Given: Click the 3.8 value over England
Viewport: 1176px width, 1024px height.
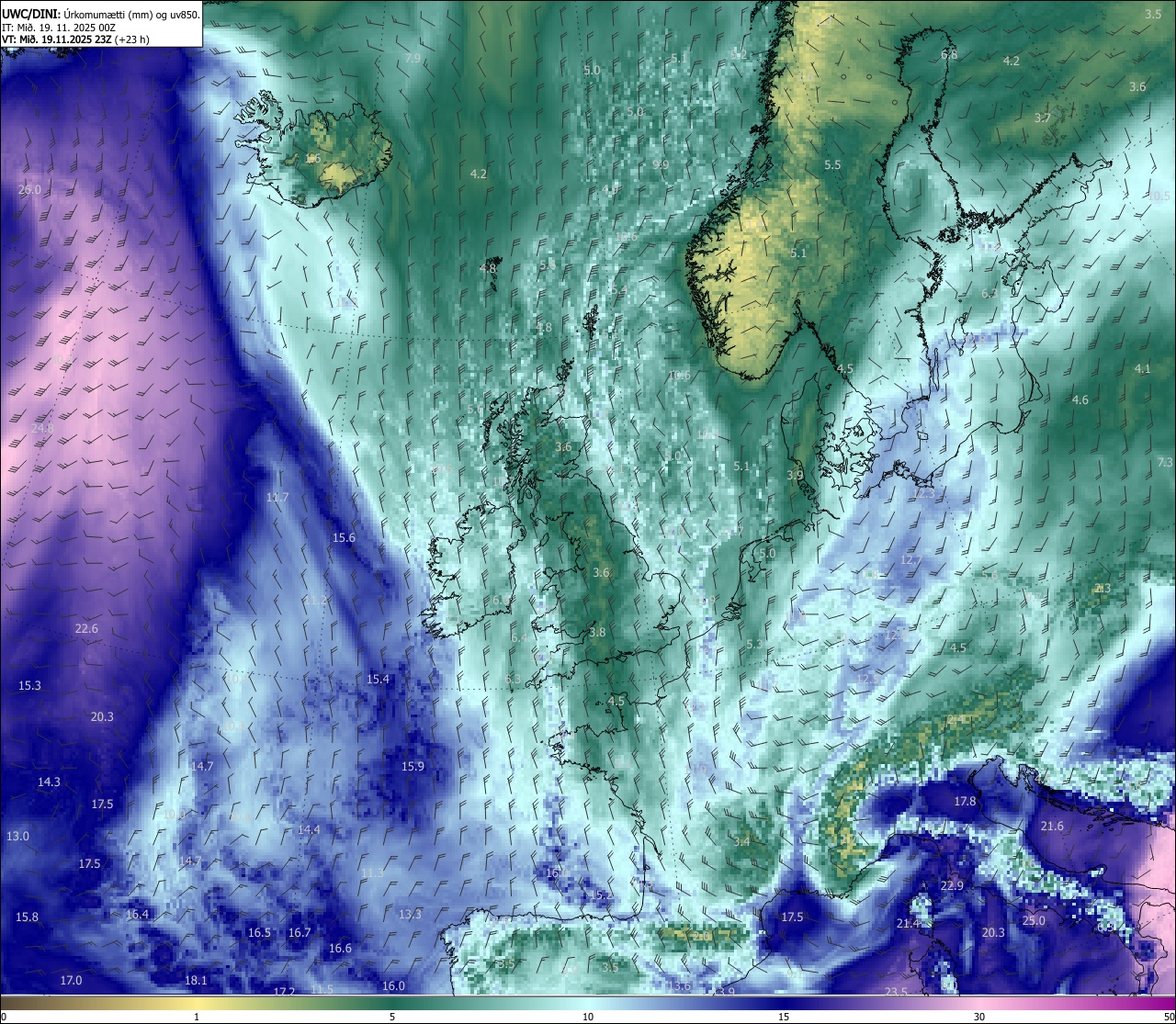Looking at the screenshot, I should click(x=597, y=632).
